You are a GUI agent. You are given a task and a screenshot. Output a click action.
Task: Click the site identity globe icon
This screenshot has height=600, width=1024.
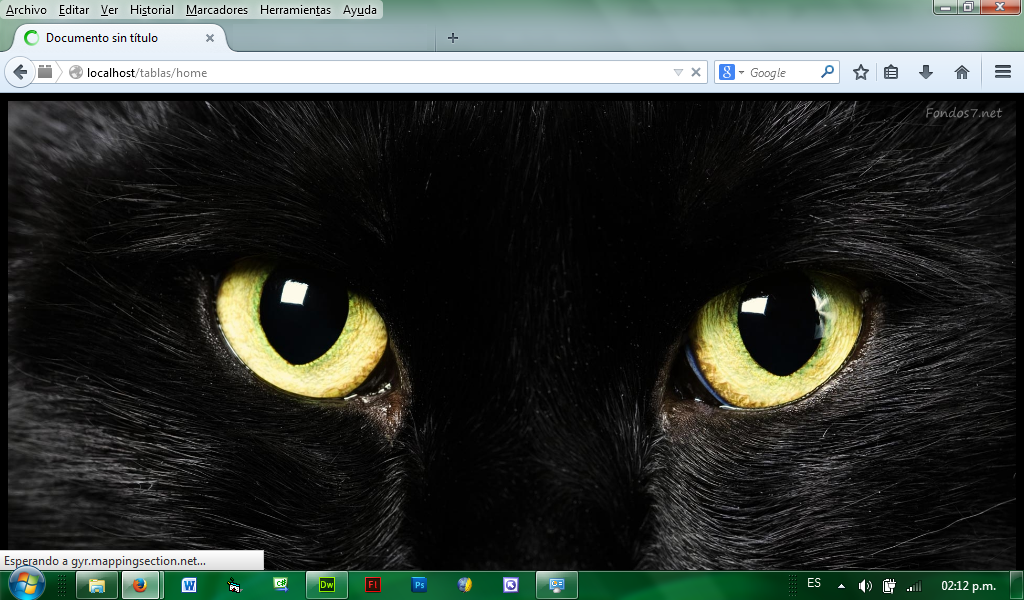click(x=76, y=72)
